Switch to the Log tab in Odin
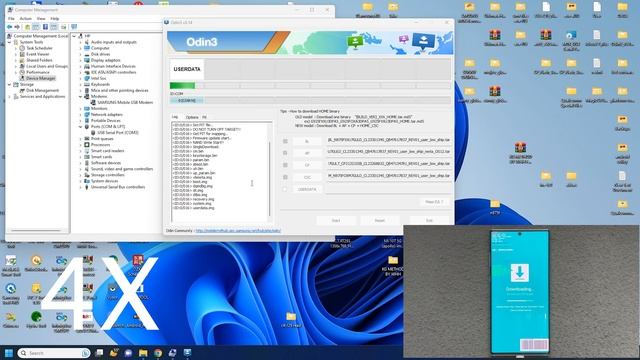This screenshot has height=360, width=640. click(x=175, y=117)
